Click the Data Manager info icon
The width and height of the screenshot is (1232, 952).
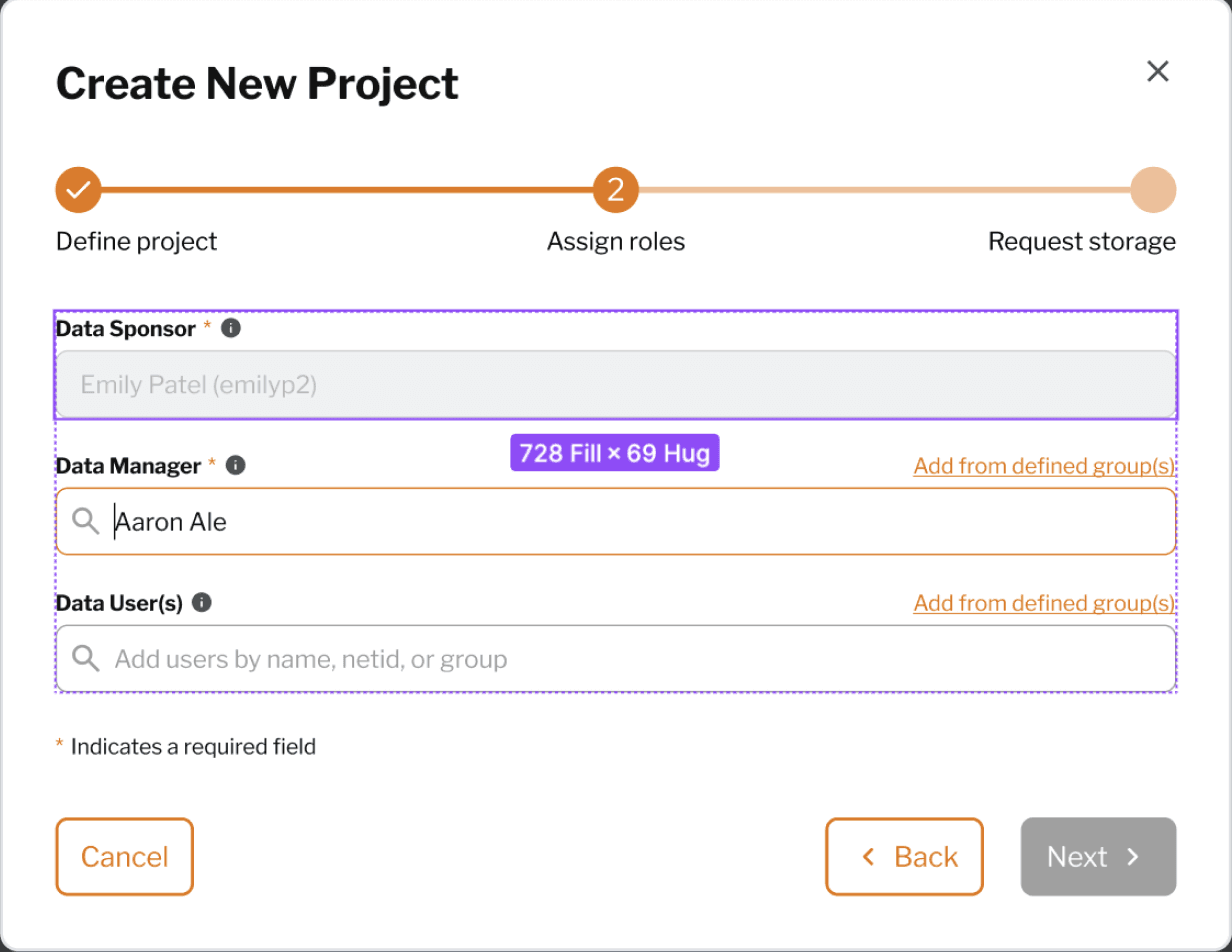click(x=236, y=465)
